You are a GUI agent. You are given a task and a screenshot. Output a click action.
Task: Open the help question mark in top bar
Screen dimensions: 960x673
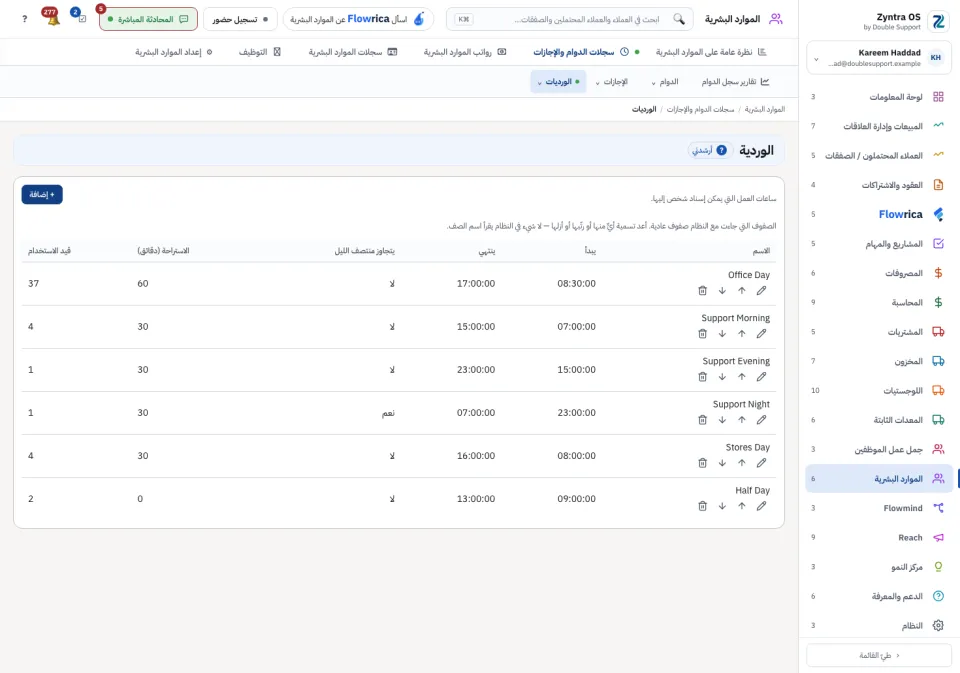(24, 19)
